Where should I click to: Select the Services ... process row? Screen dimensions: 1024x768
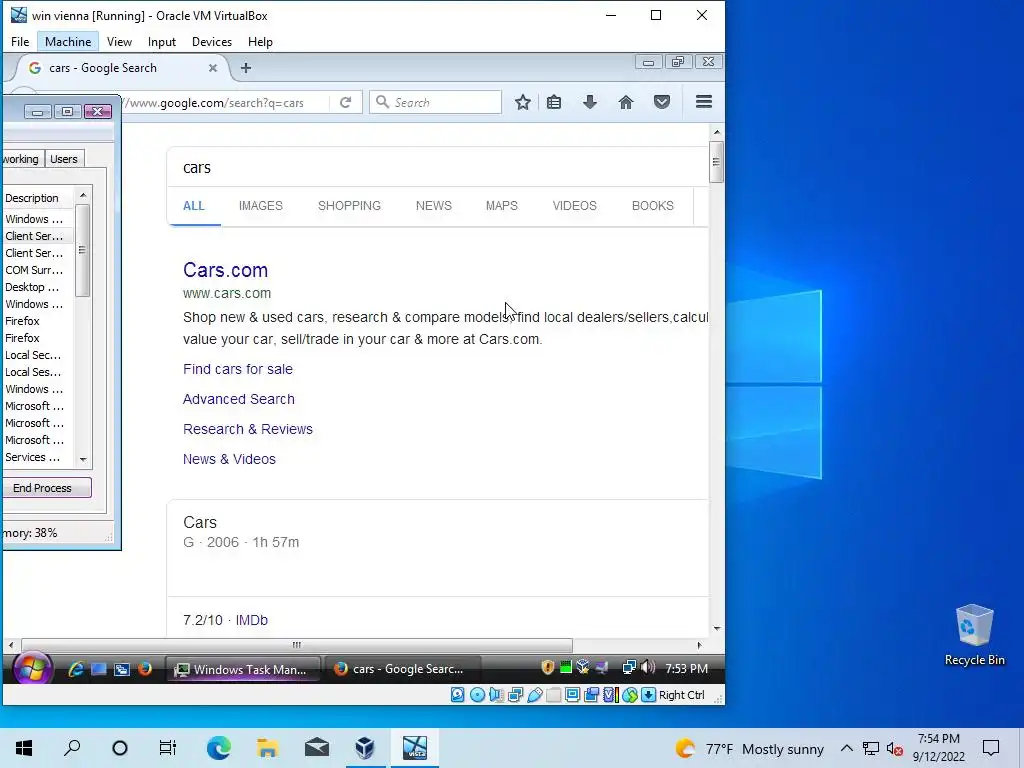[x=37, y=457]
